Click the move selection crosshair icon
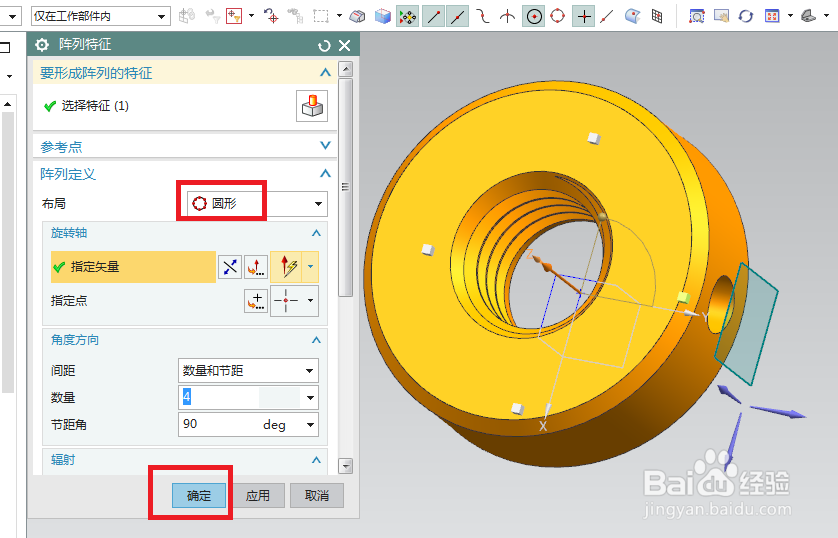Image resolution: width=838 pixels, height=538 pixels. (271, 16)
